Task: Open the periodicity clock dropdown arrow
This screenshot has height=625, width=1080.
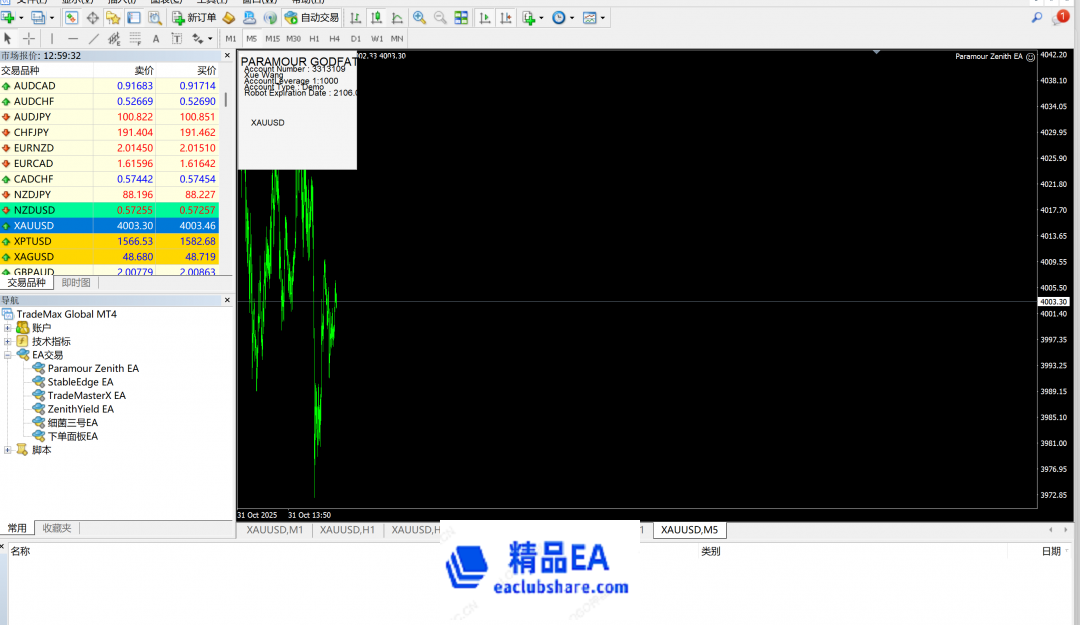Action: coord(571,18)
